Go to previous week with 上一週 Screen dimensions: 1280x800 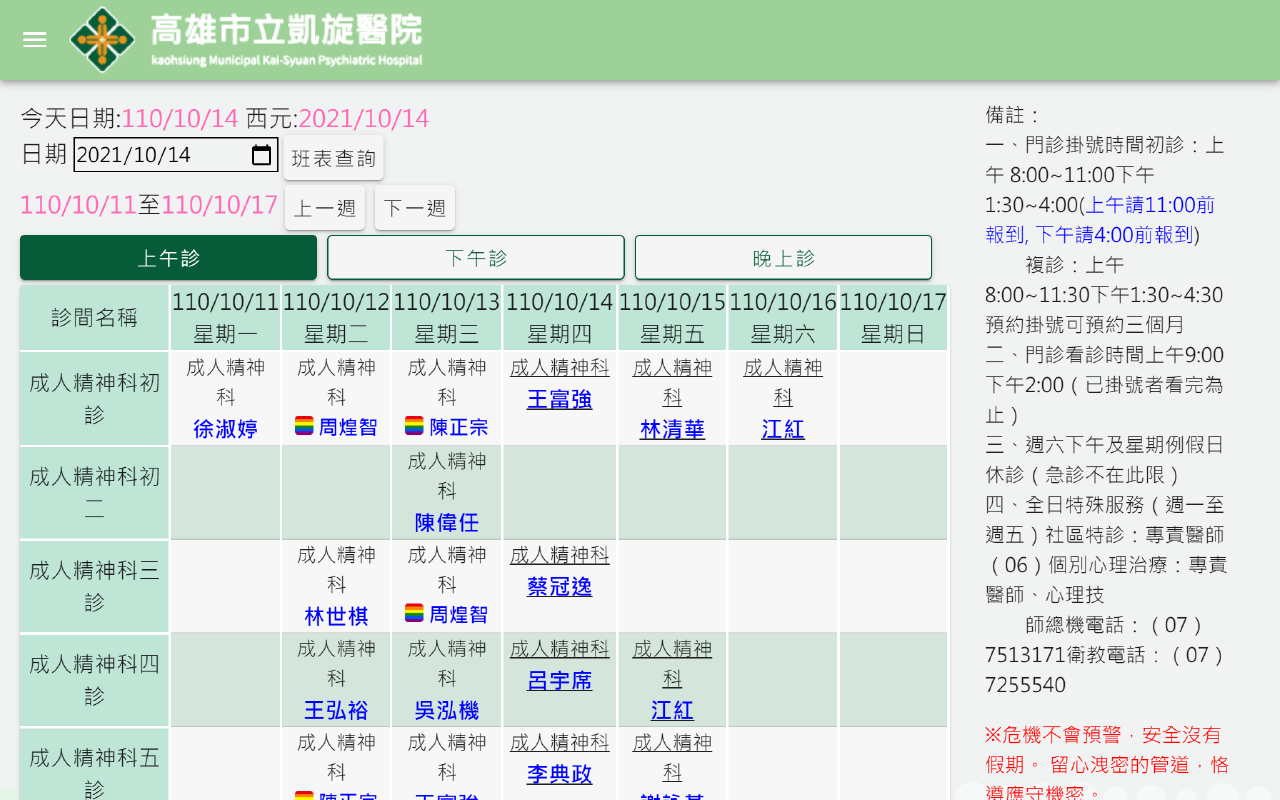(325, 208)
